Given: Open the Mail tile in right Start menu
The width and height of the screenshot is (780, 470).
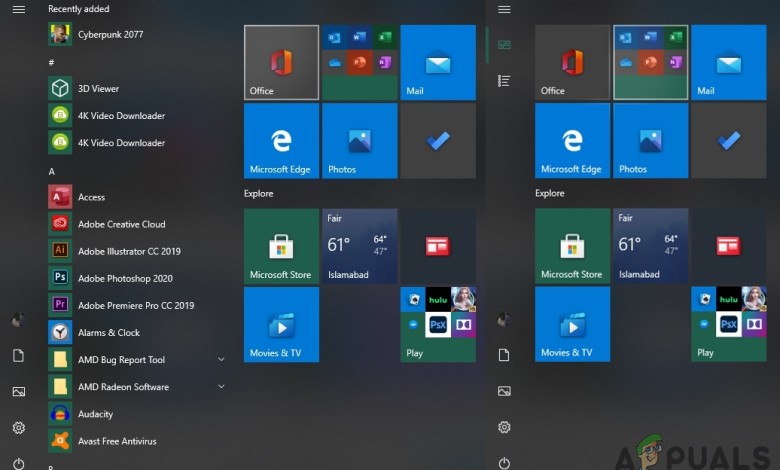Looking at the screenshot, I should (x=729, y=63).
